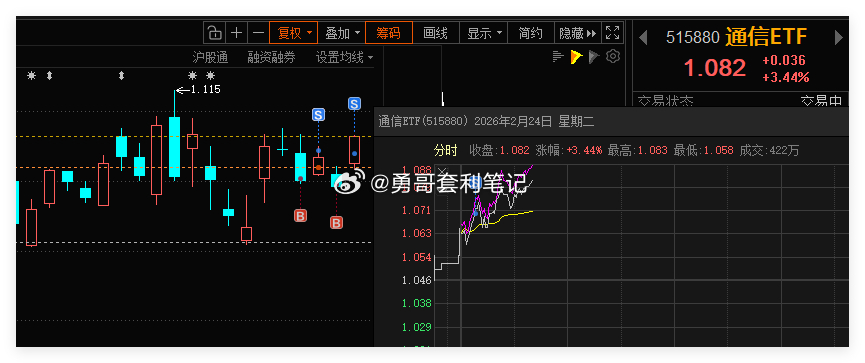This screenshot has width=865, height=363.
Task: Click 隐藏 to hide the side panel
Action: point(577,33)
